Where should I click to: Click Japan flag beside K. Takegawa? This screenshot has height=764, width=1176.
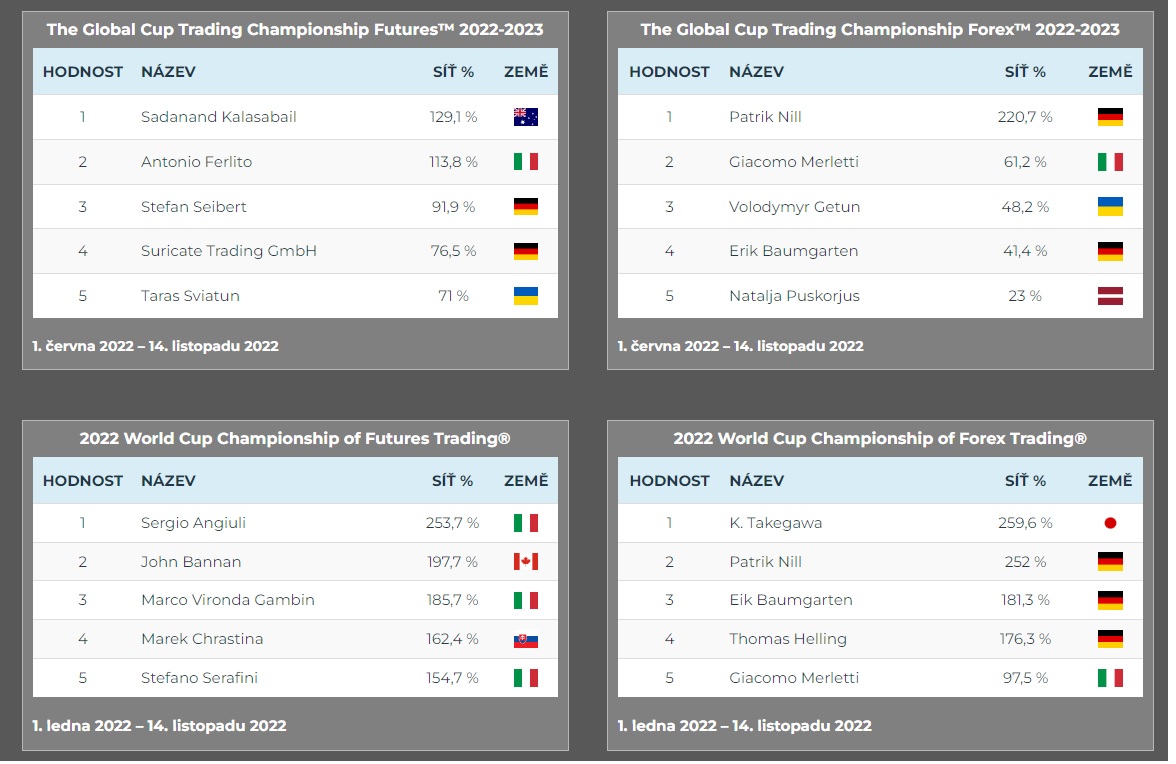pos(1110,523)
